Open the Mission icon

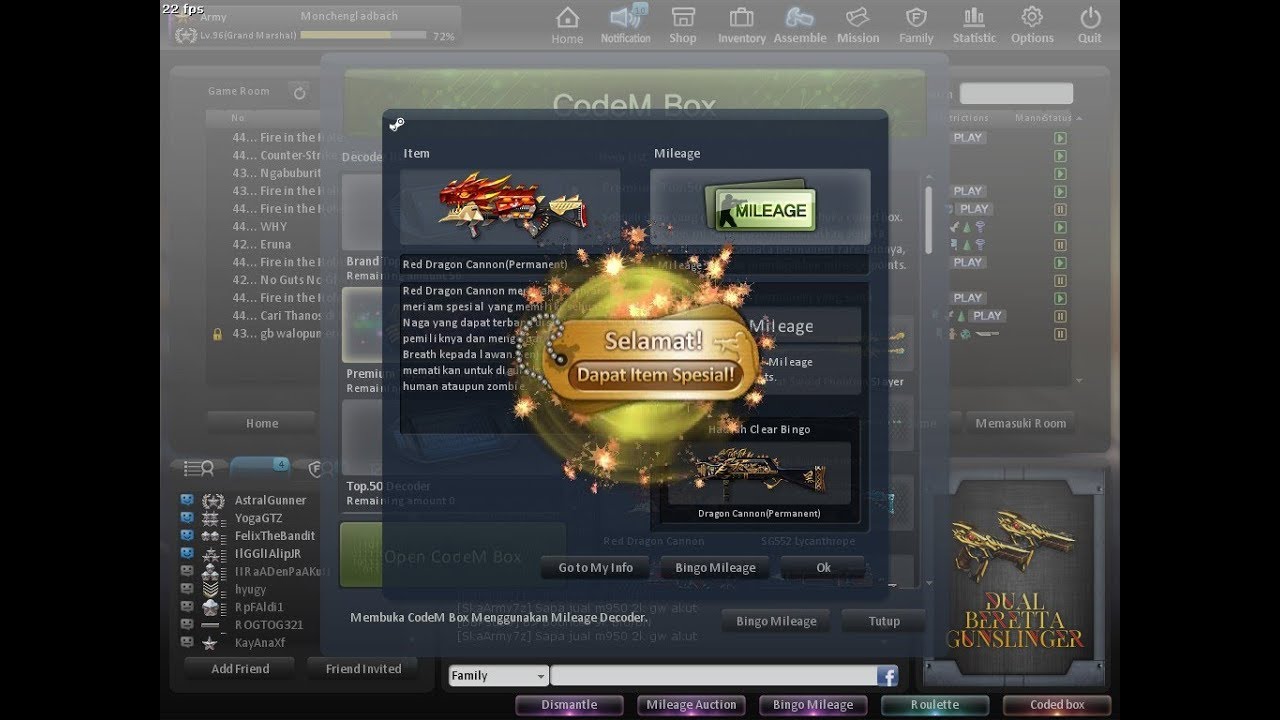pyautogui.click(x=858, y=25)
